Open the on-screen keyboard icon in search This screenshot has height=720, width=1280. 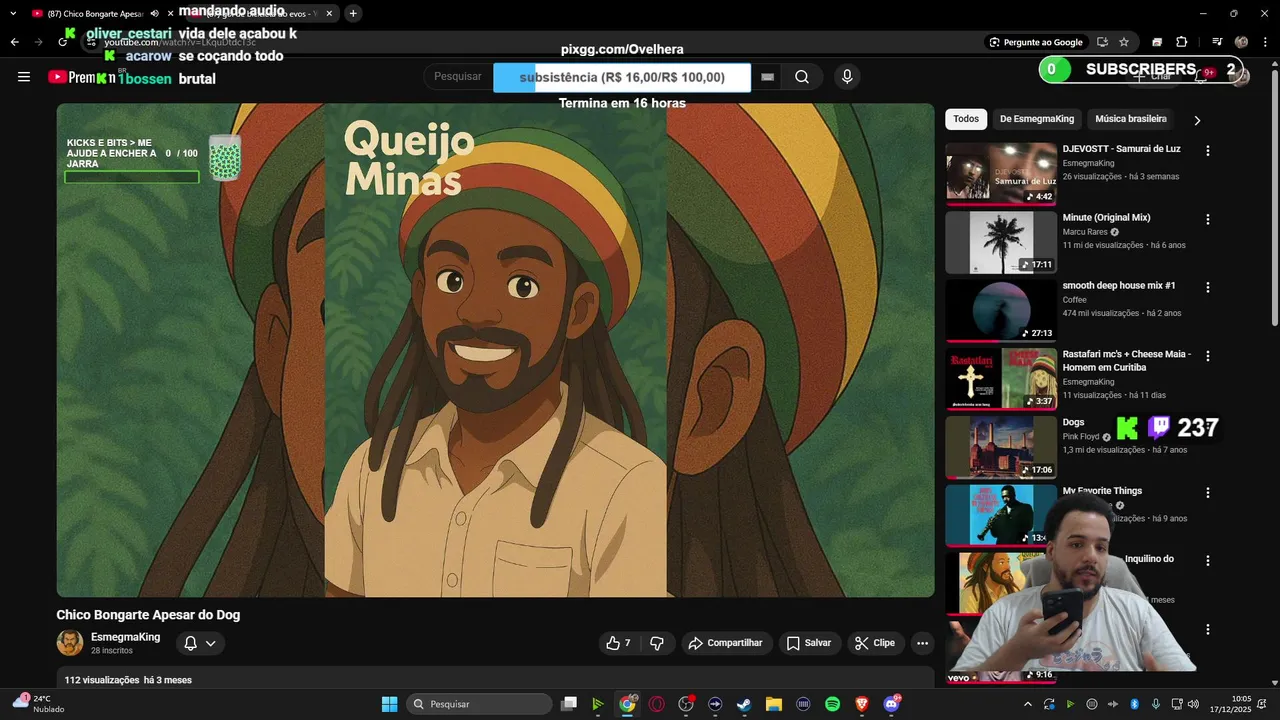tap(767, 77)
